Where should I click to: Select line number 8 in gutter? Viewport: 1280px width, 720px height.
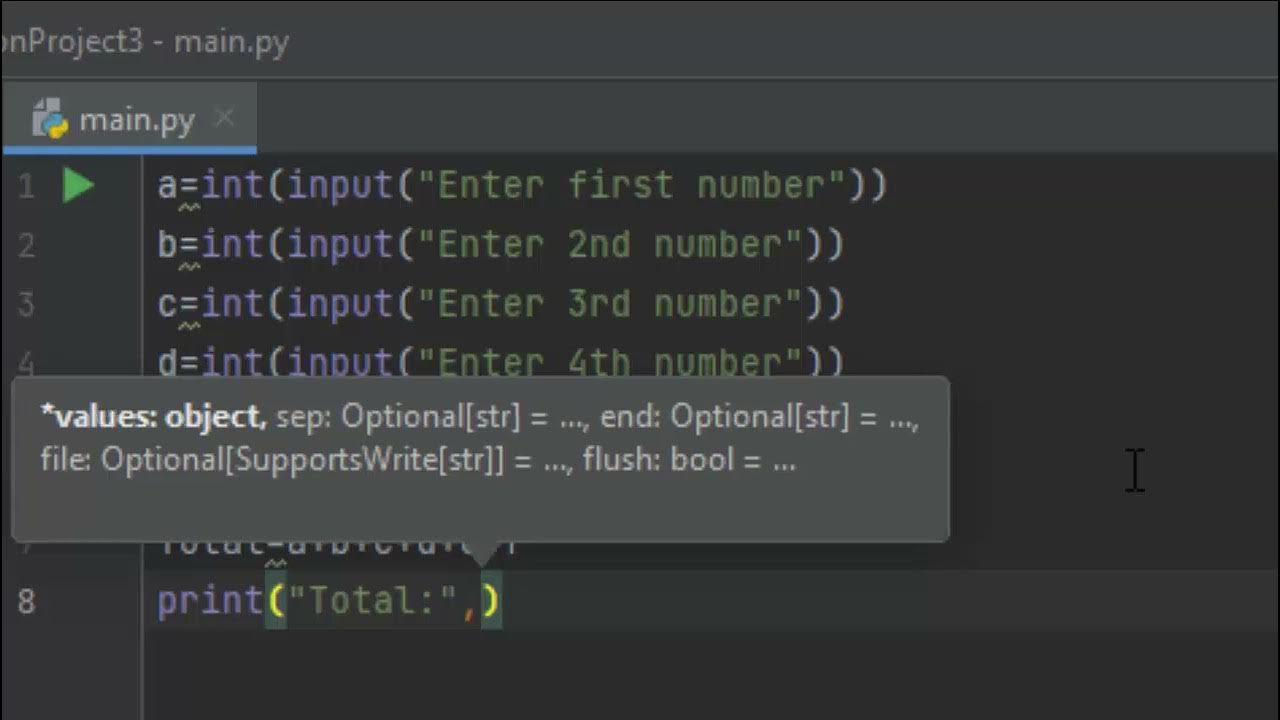point(26,601)
